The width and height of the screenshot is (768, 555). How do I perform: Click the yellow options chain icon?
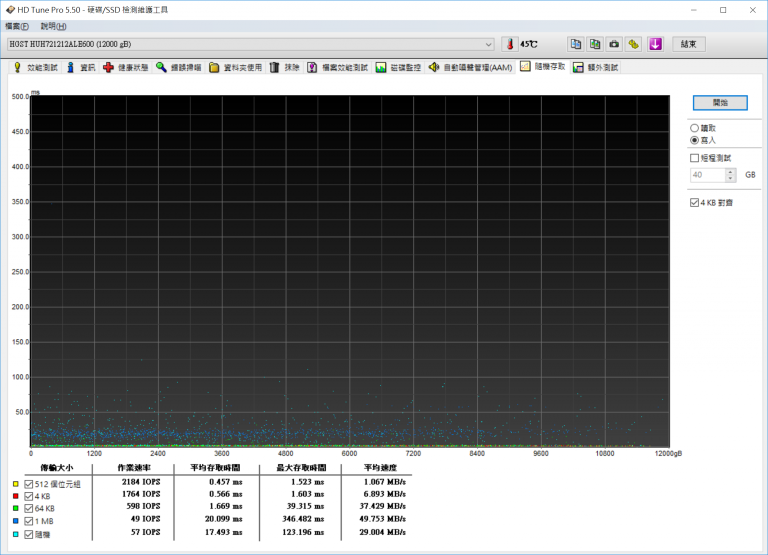[633, 44]
